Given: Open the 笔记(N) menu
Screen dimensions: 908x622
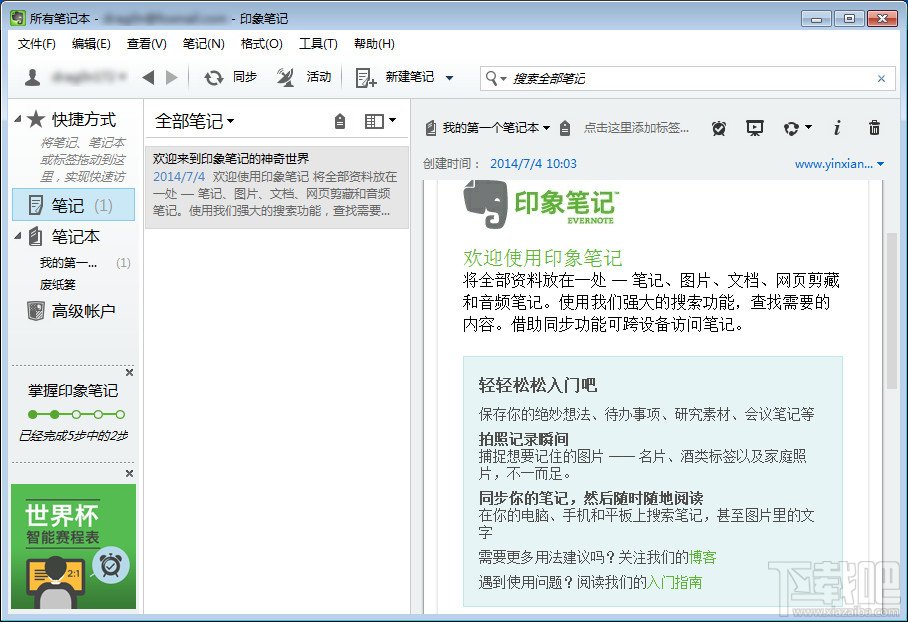Looking at the screenshot, I should 203,44.
